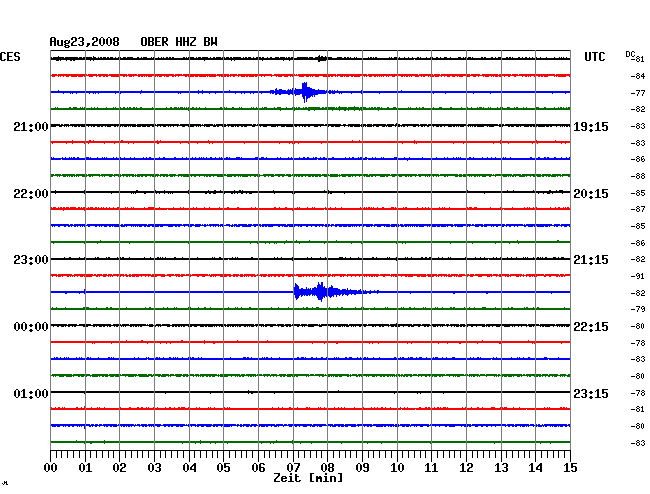
Task: Click minute axis tick label 04
Action: coord(189,467)
